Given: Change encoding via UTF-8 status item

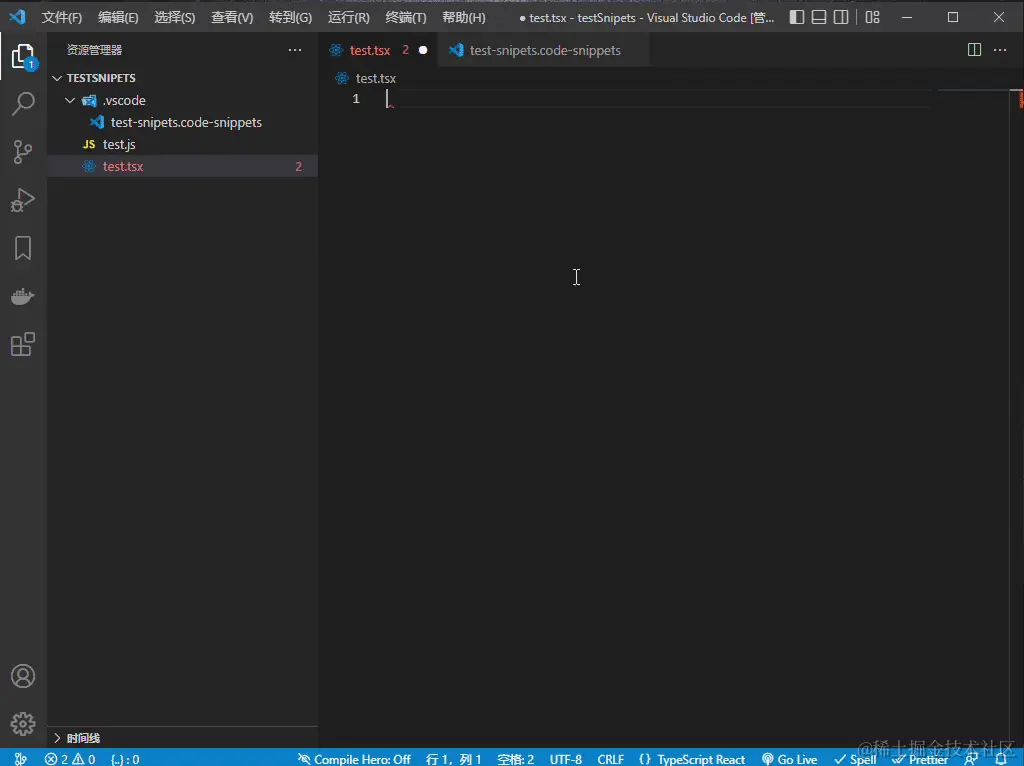Looking at the screenshot, I should pos(566,759).
